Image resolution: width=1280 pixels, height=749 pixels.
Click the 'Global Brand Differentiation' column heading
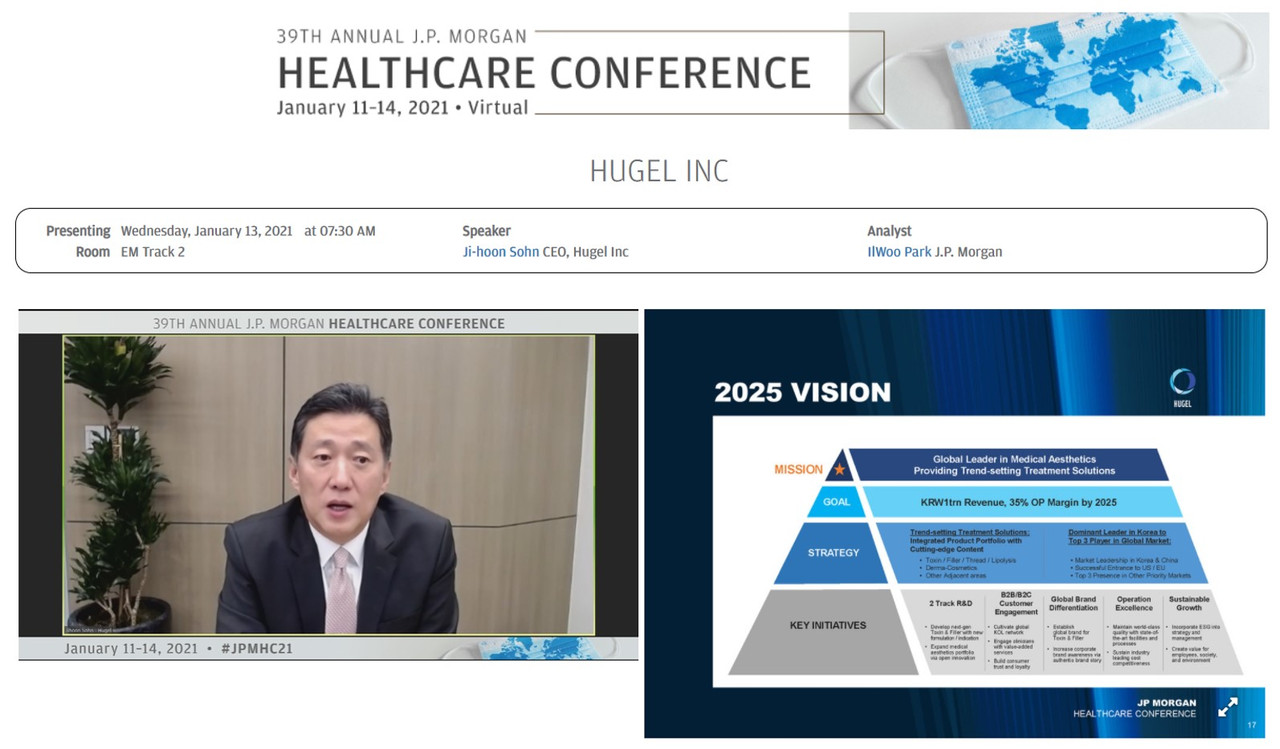1073,604
